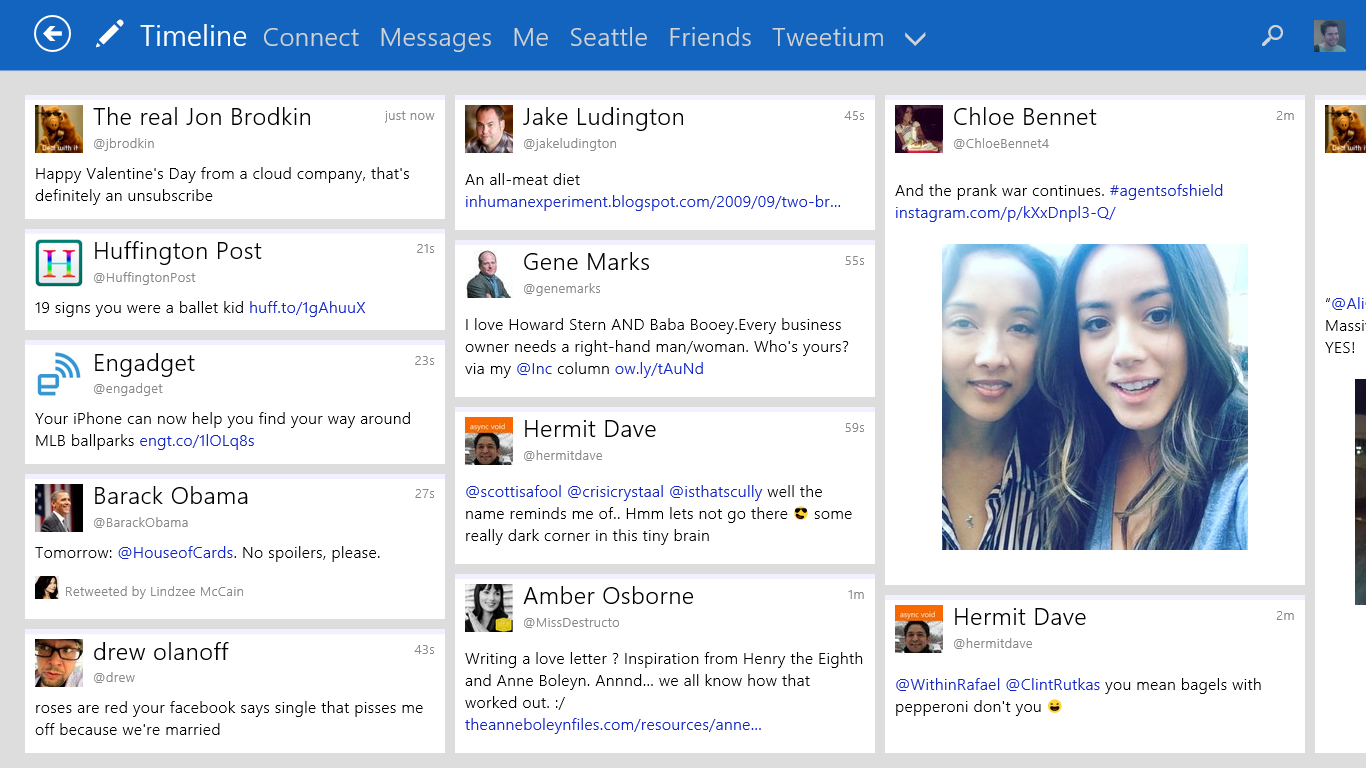Click the back arrow button
The width and height of the screenshot is (1366, 768).
(x=53, y=34)
